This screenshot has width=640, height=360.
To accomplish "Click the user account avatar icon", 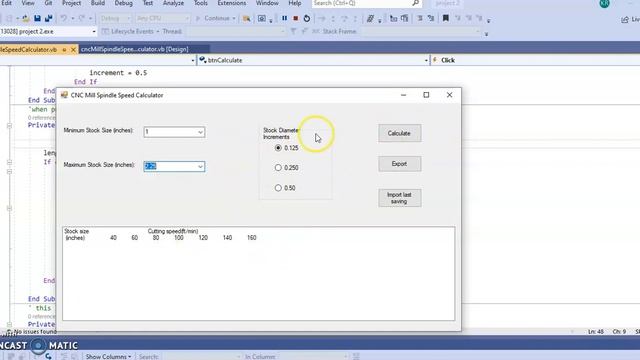I will pyautogui.click(x=604, y=3).
